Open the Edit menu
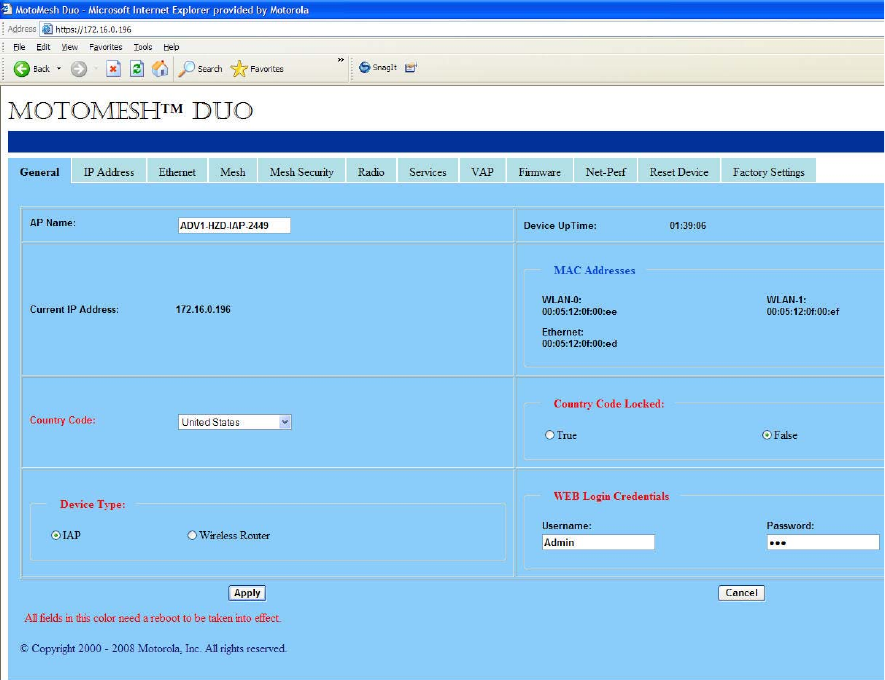The width and height of the screenshot is (885, 680). pyautogui.click(x=43, y=47)
